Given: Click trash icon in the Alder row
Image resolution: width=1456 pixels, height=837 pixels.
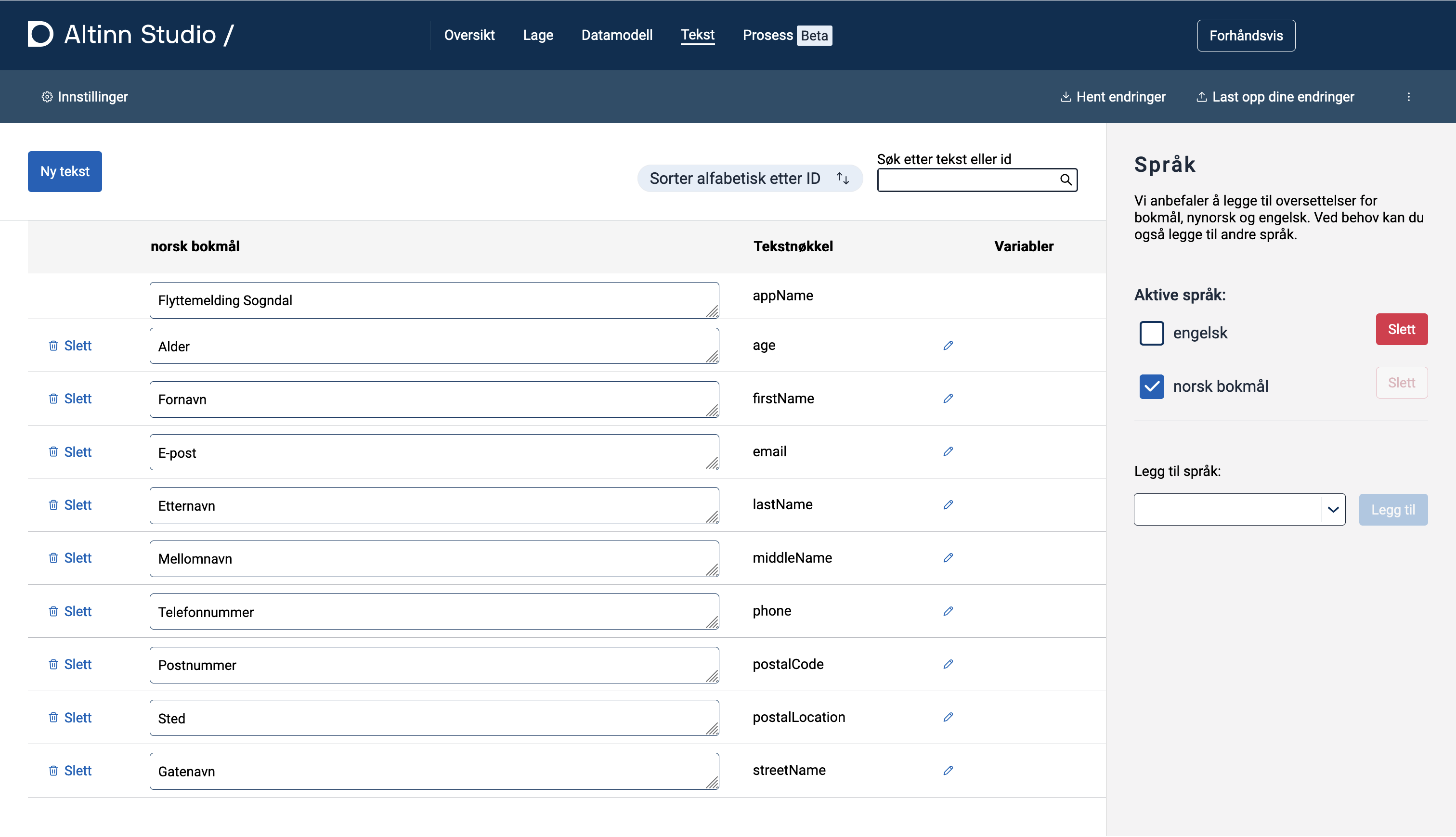Looking at the screenshot, I should click(53, 346).
